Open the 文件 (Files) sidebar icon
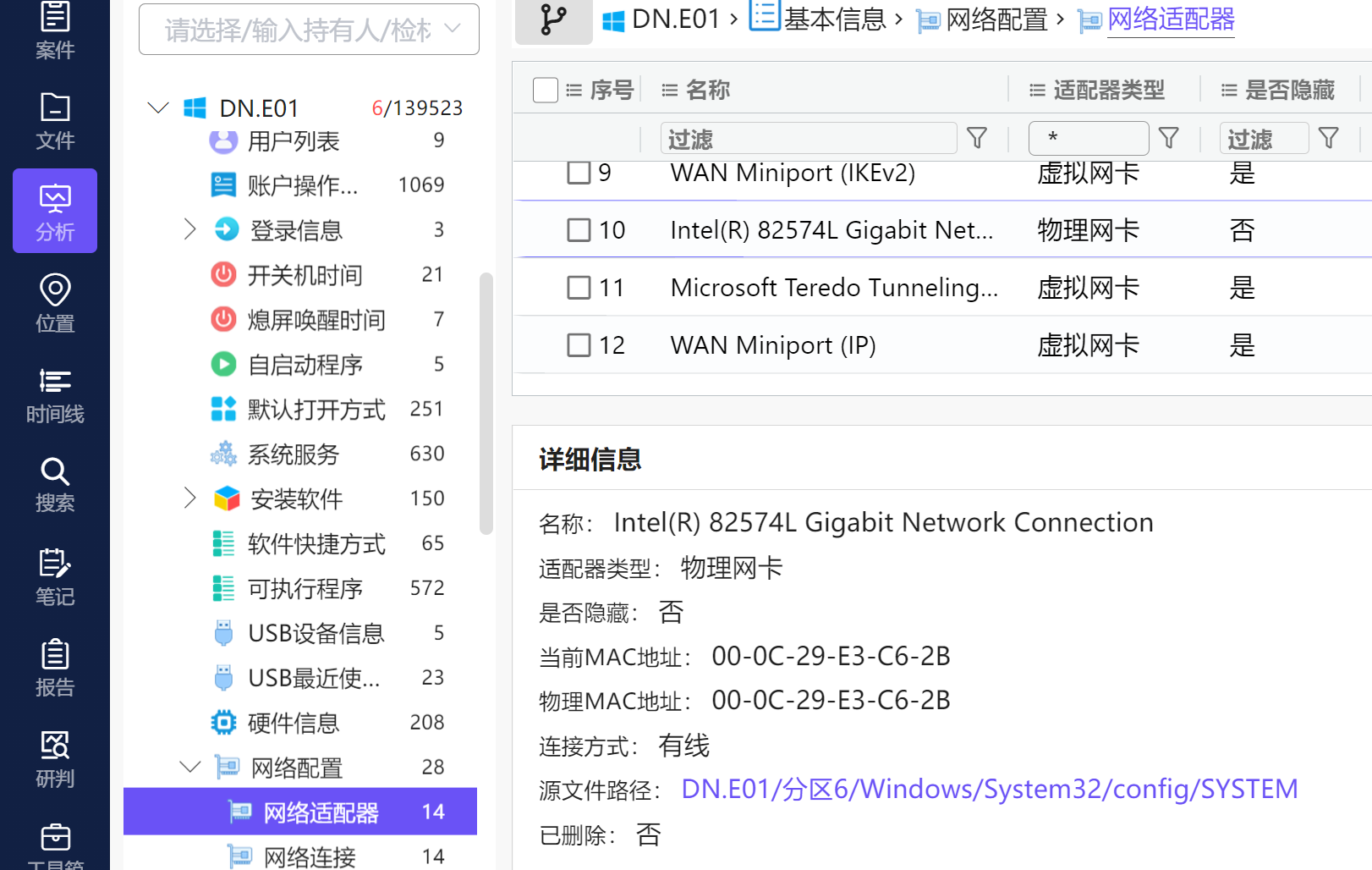Screen dimensions: 1372x870 [55, 121]
